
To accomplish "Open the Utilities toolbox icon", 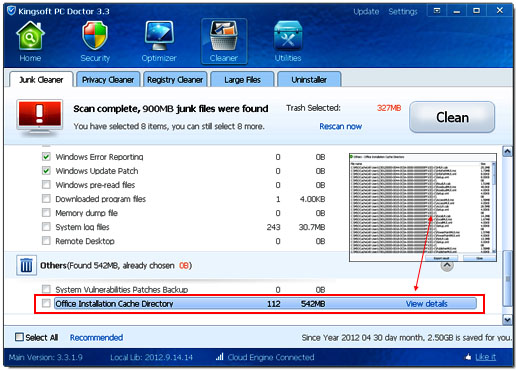I will tap(288, 36).
